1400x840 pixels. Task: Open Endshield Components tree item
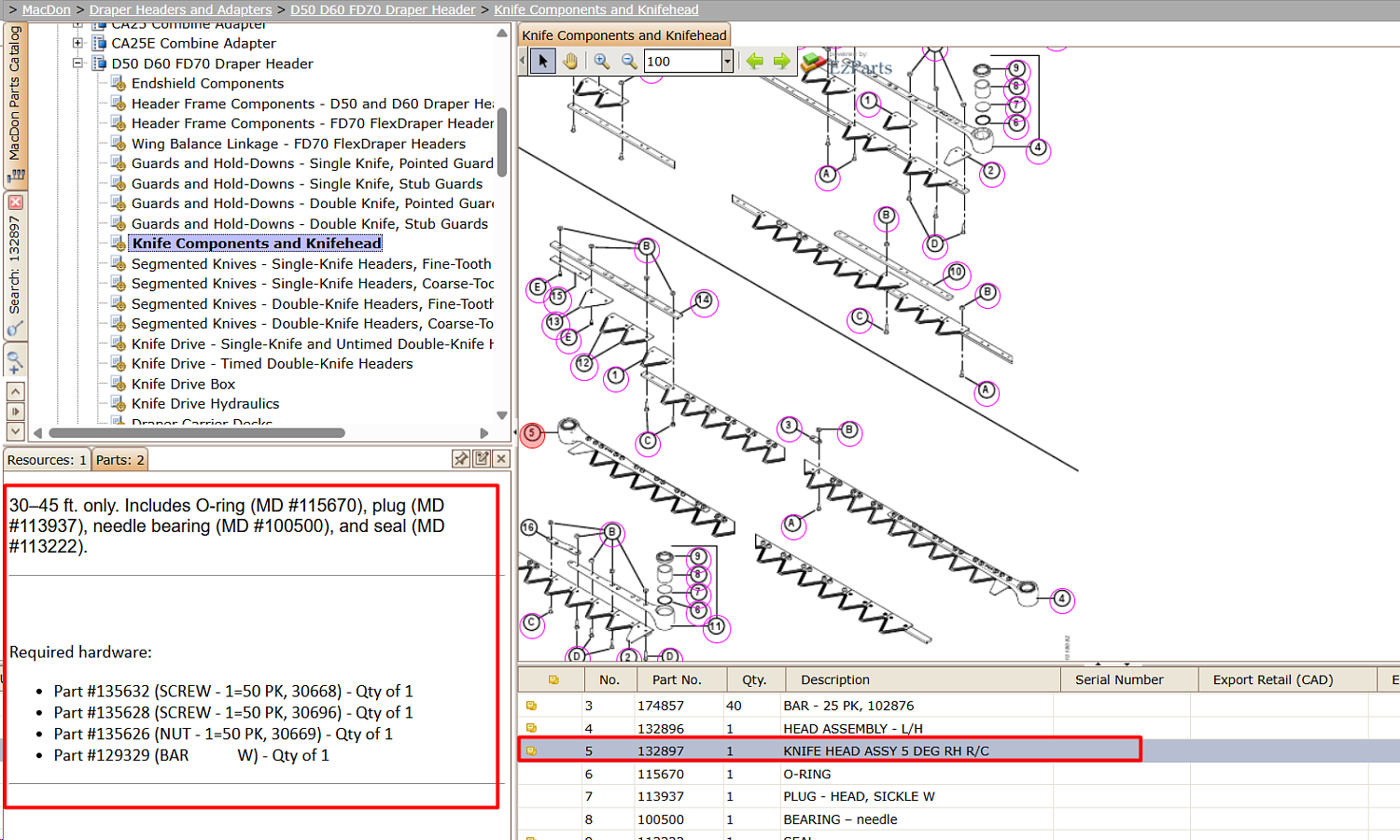click(x=207, y=84)
